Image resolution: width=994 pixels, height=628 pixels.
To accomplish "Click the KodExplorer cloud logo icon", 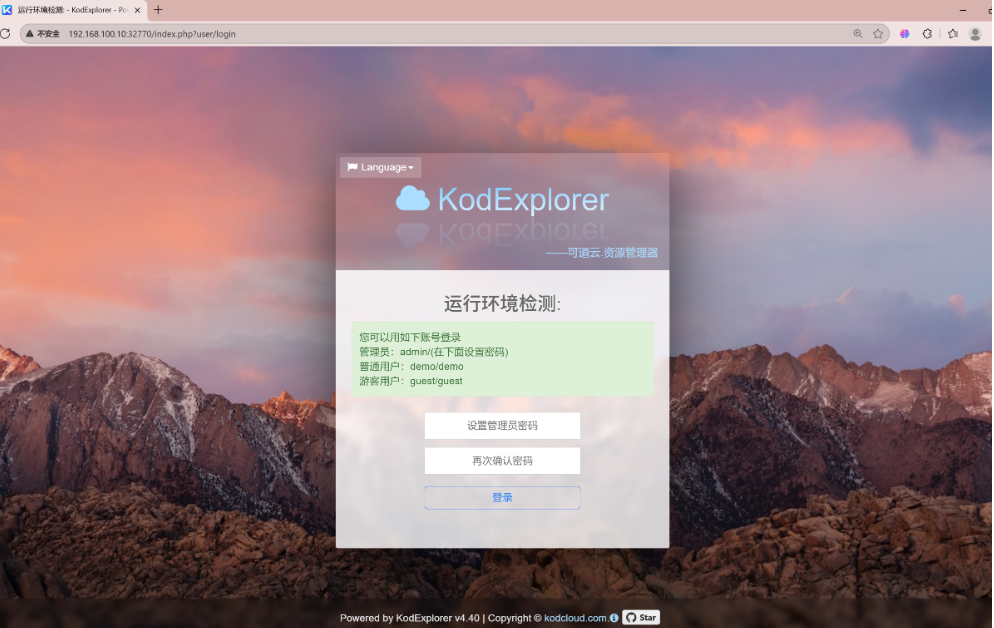I will [413, 199].
